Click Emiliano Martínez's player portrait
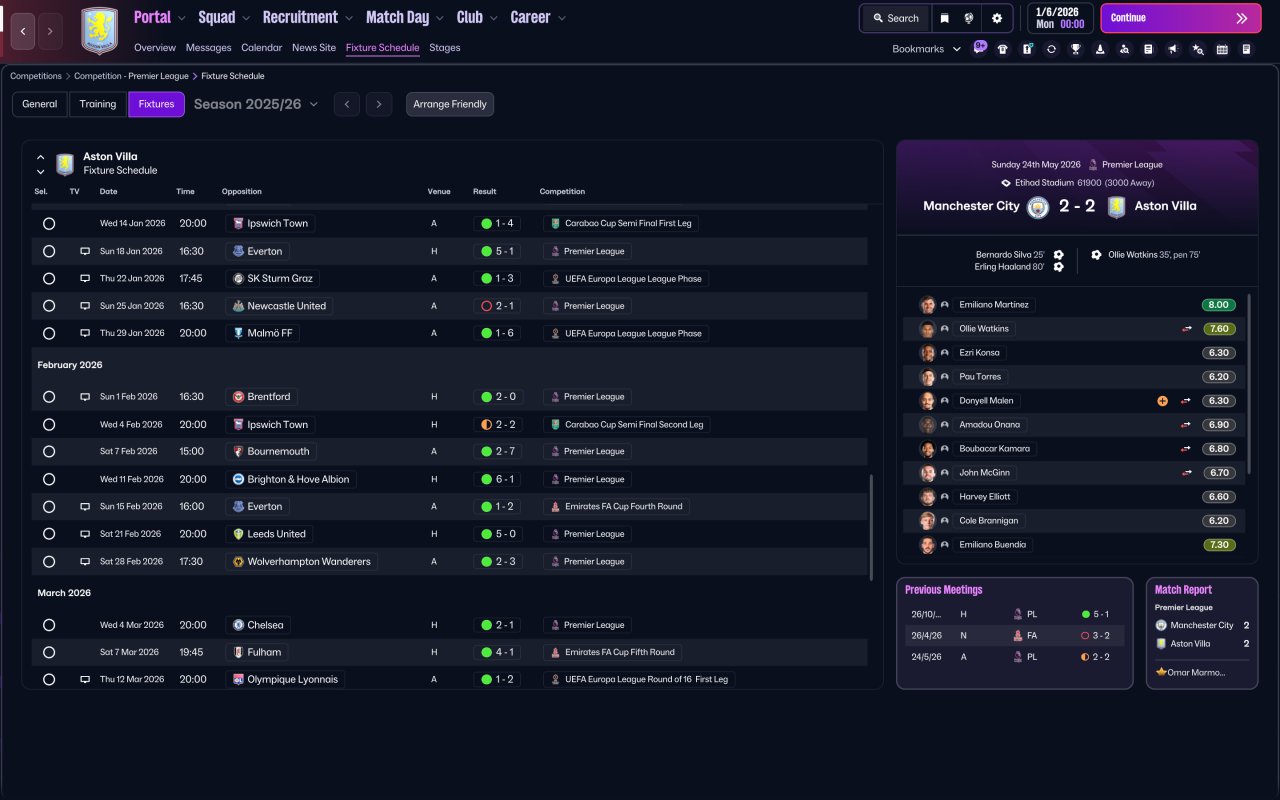This screenshot has height=800, width=1280. (x=928, y=305)
